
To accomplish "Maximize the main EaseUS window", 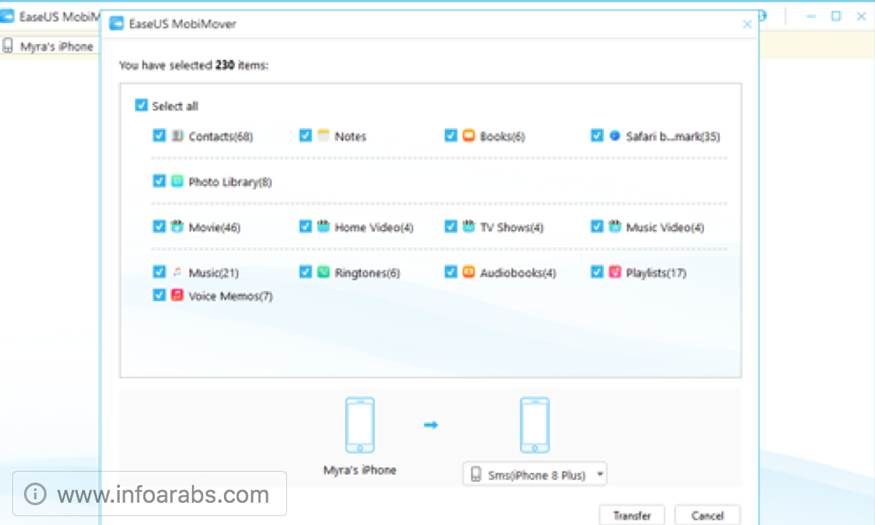I will tap(836, 16).
